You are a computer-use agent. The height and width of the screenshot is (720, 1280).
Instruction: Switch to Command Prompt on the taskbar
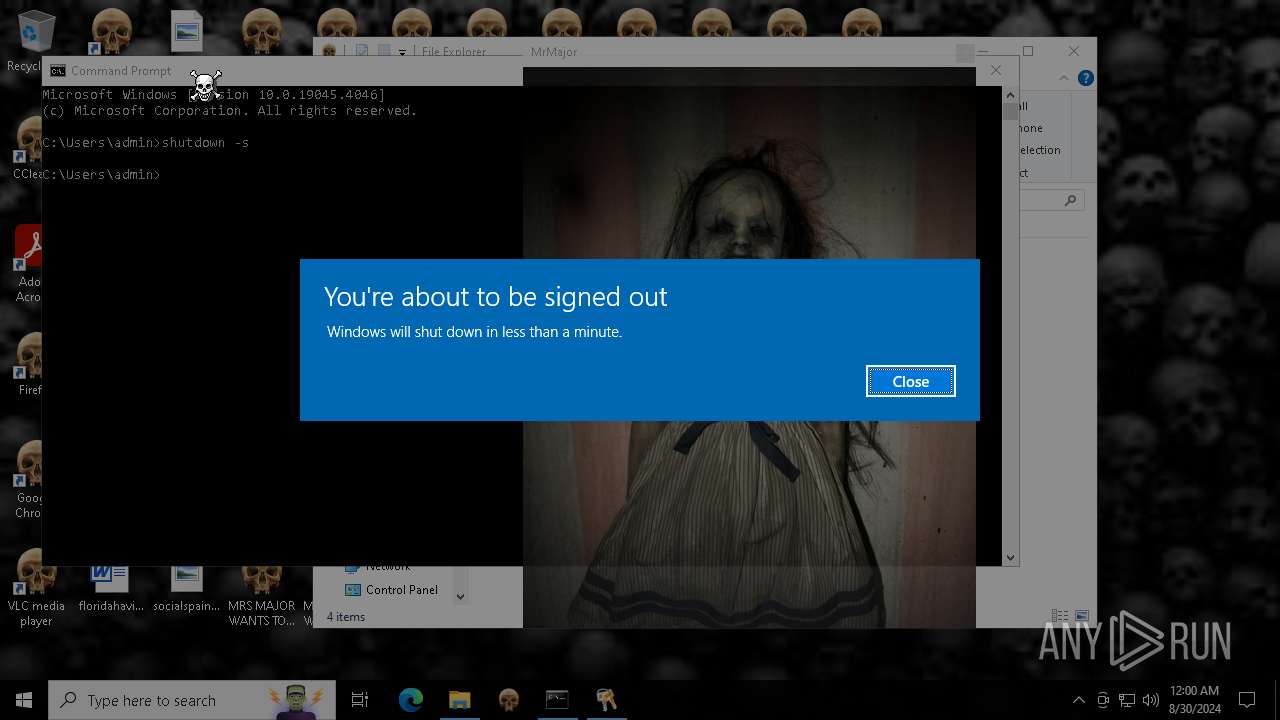[557, 700]
